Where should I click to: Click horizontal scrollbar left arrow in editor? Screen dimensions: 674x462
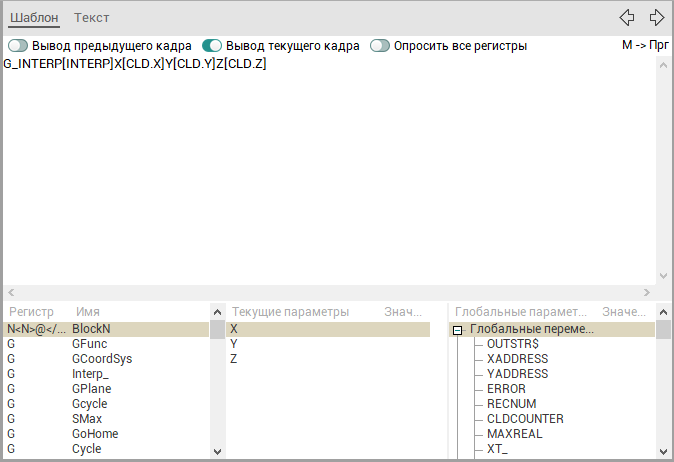[x=11, y=292]
